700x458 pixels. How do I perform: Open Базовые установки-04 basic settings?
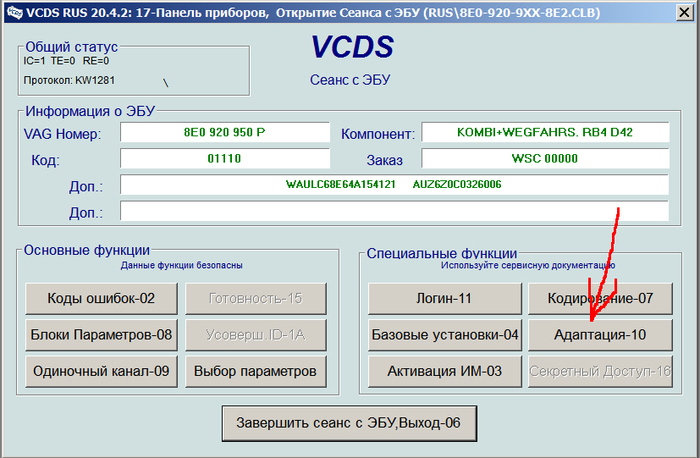[445, 334]
